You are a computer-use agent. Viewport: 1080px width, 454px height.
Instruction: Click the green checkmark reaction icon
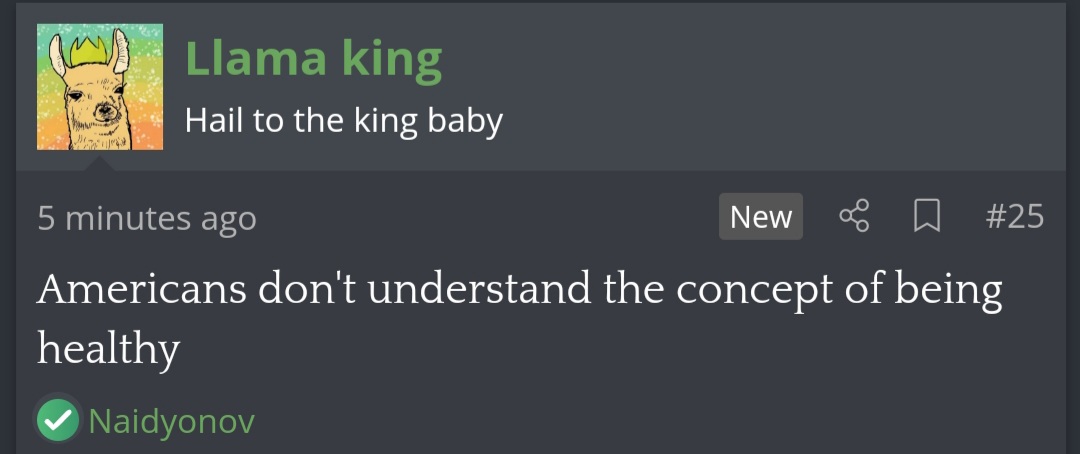59,421
